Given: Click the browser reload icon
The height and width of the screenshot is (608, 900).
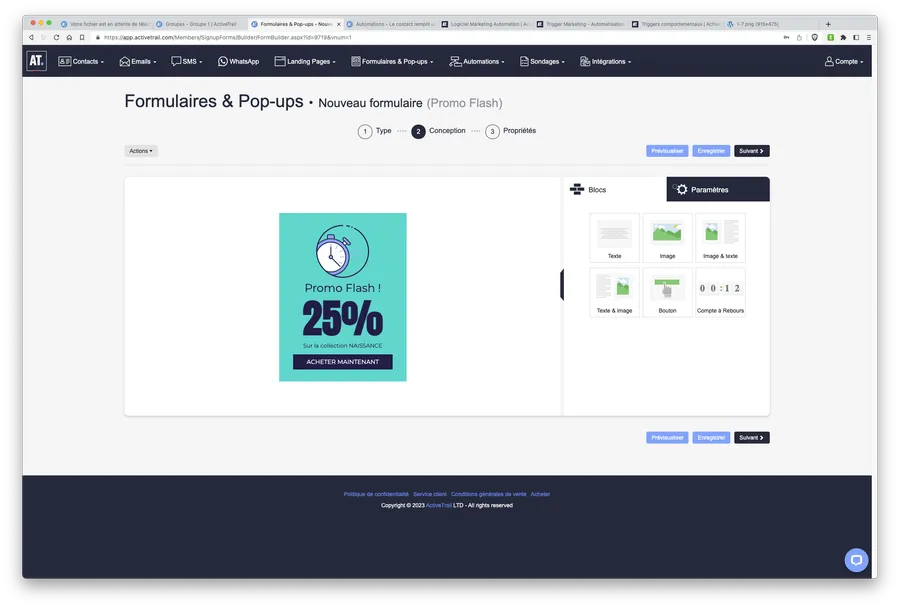Looking at the screenshot, I should coord(56,37).
